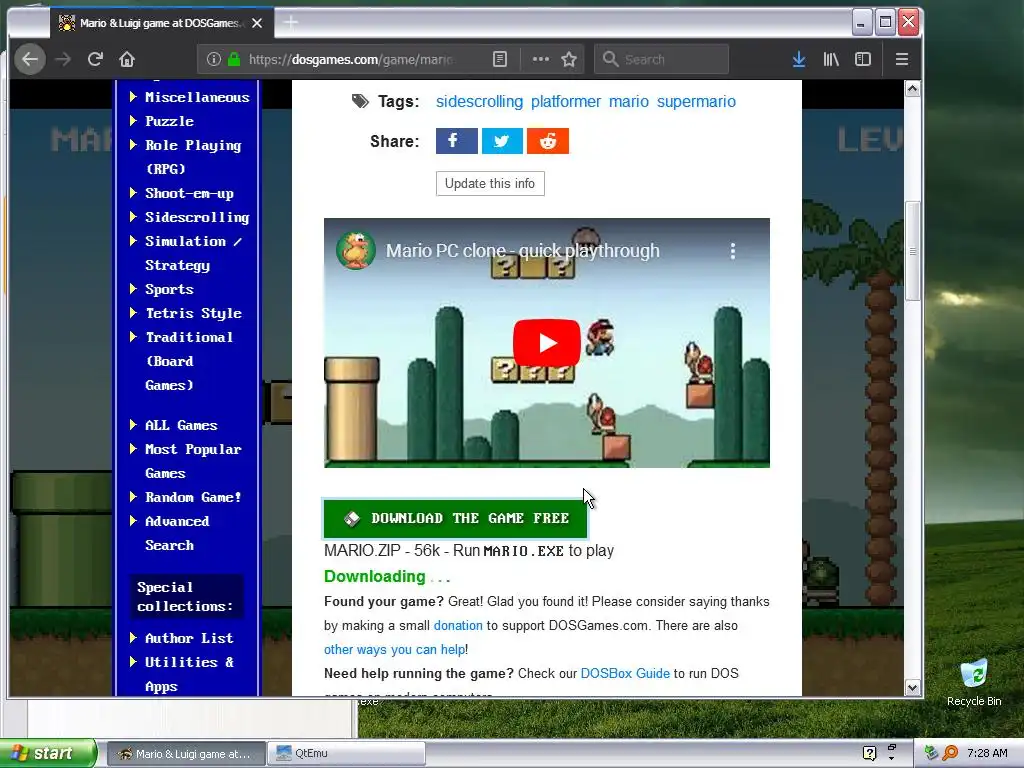Open the Advanced Search link
This screenshot has height=768, width=1024.
[x=177, y=534]
